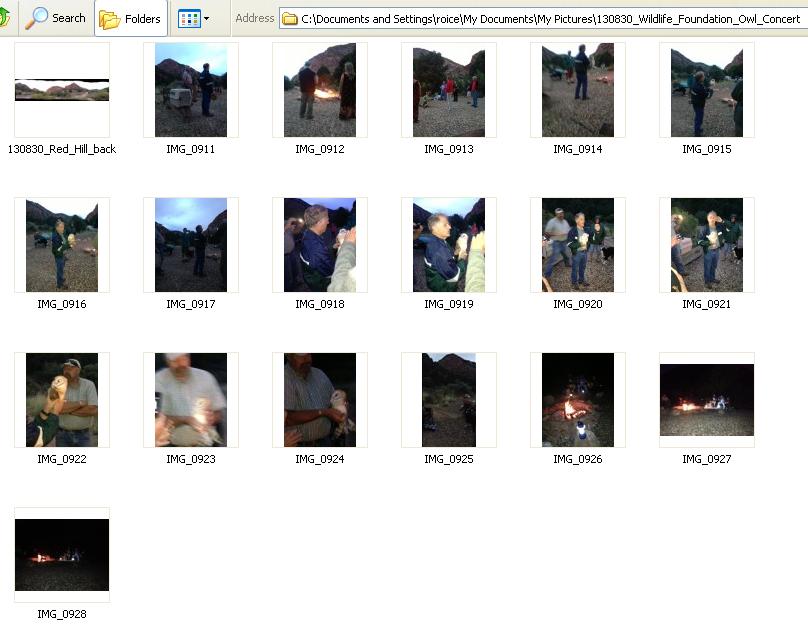Click the file name label IMG_0919
The image size is (808, 638).
[449, 304]
